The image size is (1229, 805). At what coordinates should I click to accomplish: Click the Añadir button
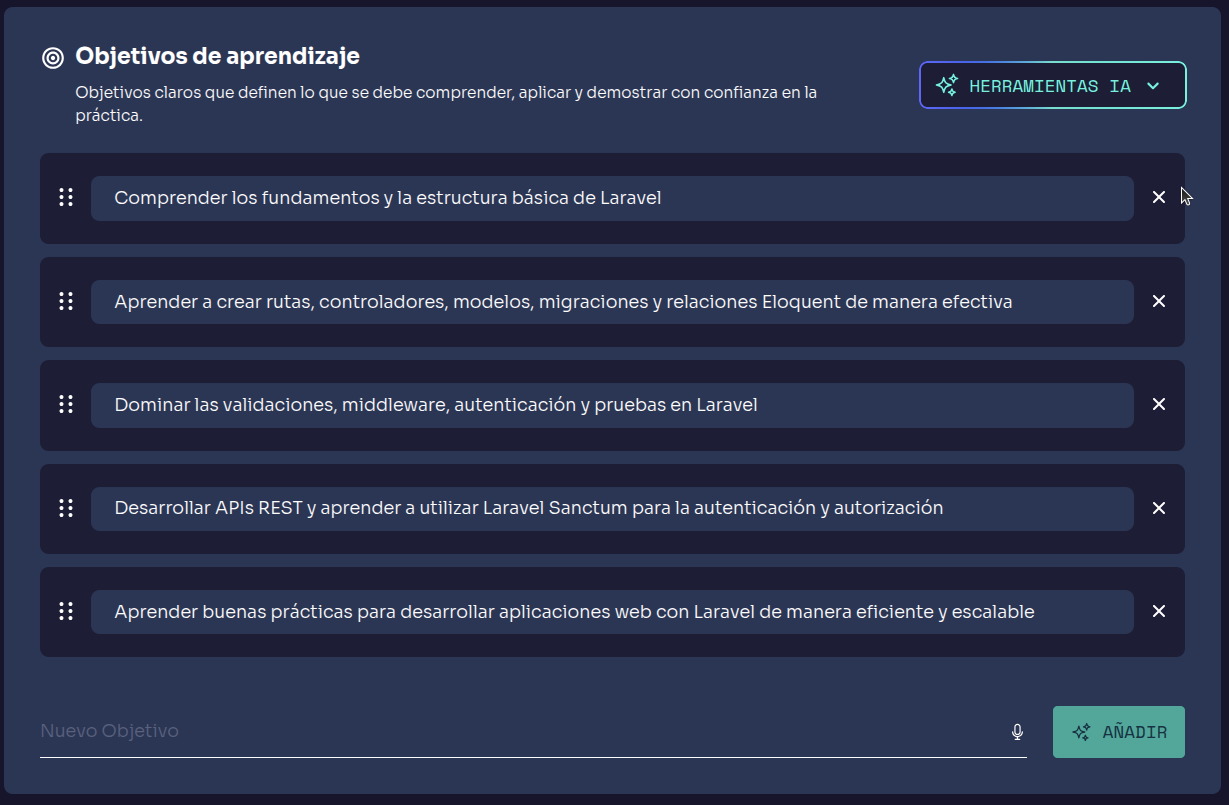pos(1118,732)
